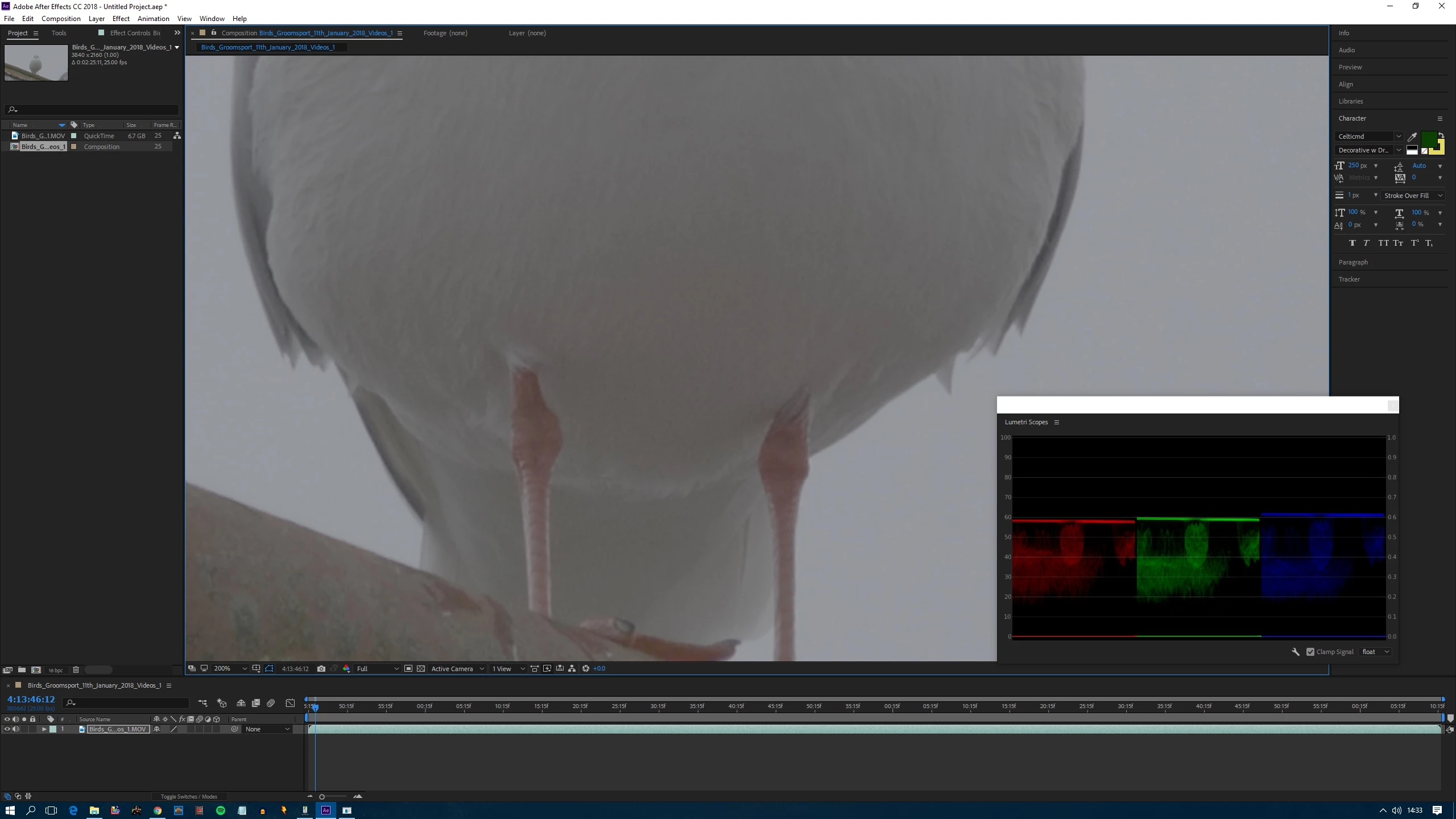Toggle the transparency grid icon

pyautogui.click(x=421, y=668)
